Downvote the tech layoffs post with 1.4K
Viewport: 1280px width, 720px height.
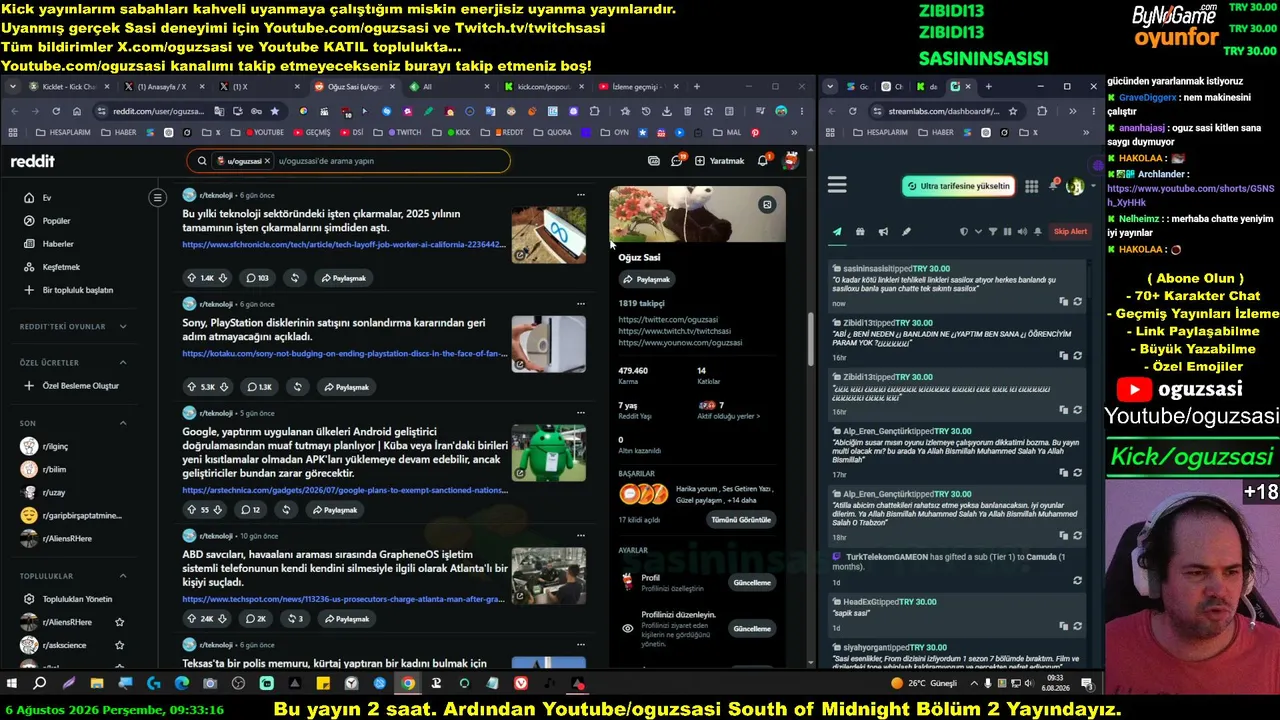coord(223,278)
